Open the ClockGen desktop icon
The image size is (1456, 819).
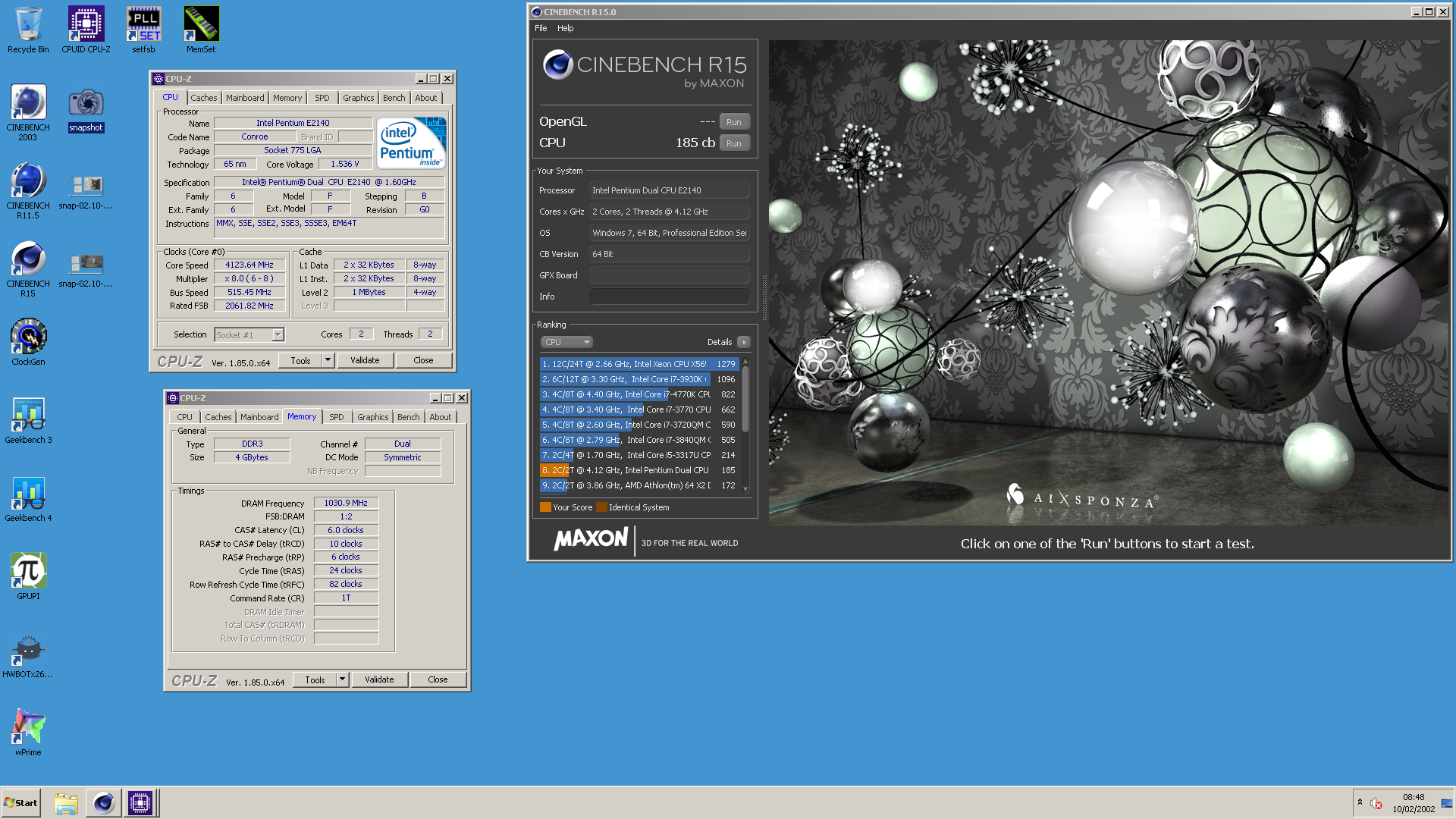pos(28,343)
